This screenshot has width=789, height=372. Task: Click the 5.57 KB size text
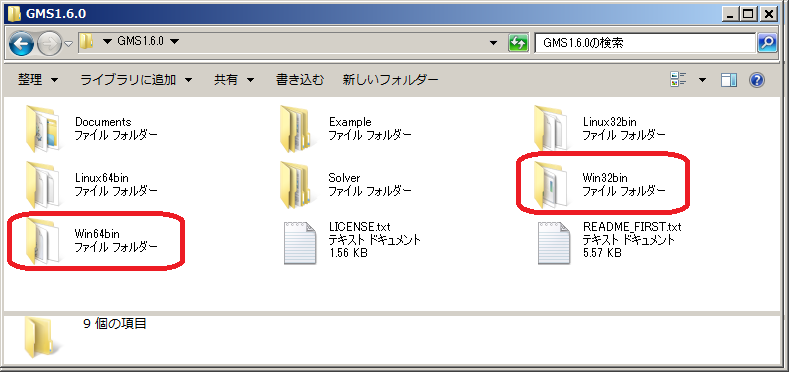coord(602,253)
